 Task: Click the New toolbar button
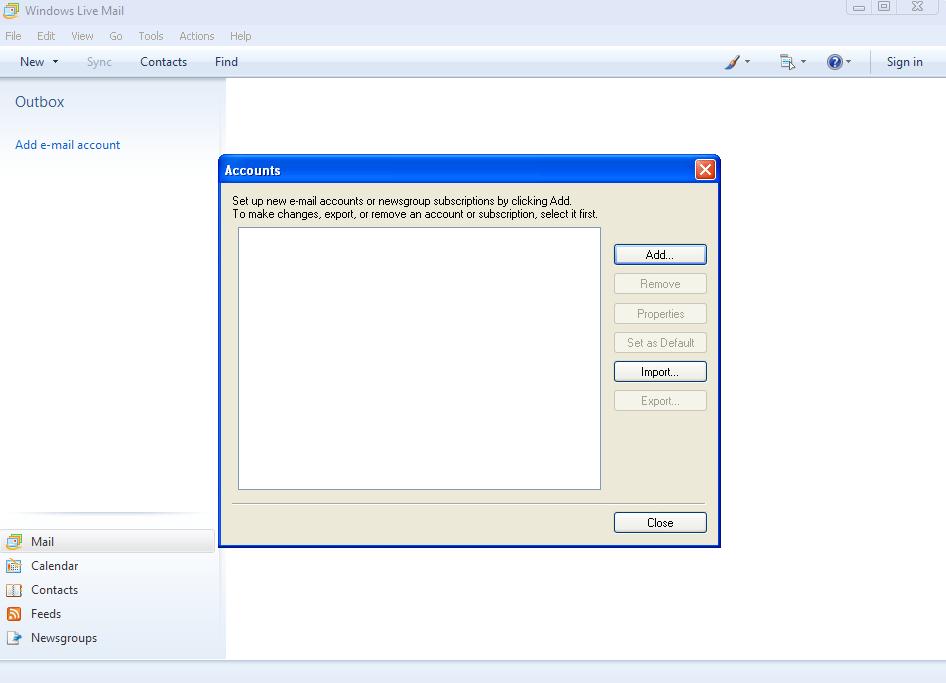32,62
